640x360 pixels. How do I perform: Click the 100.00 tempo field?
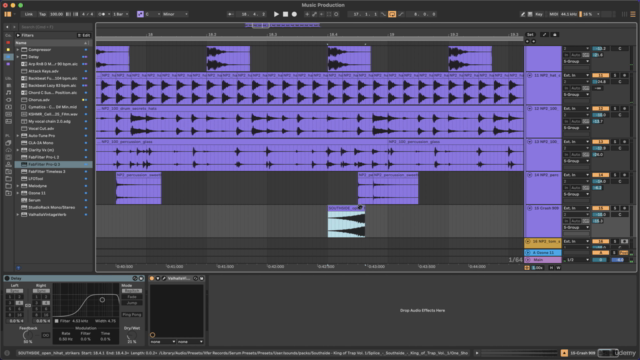point(56,14)
